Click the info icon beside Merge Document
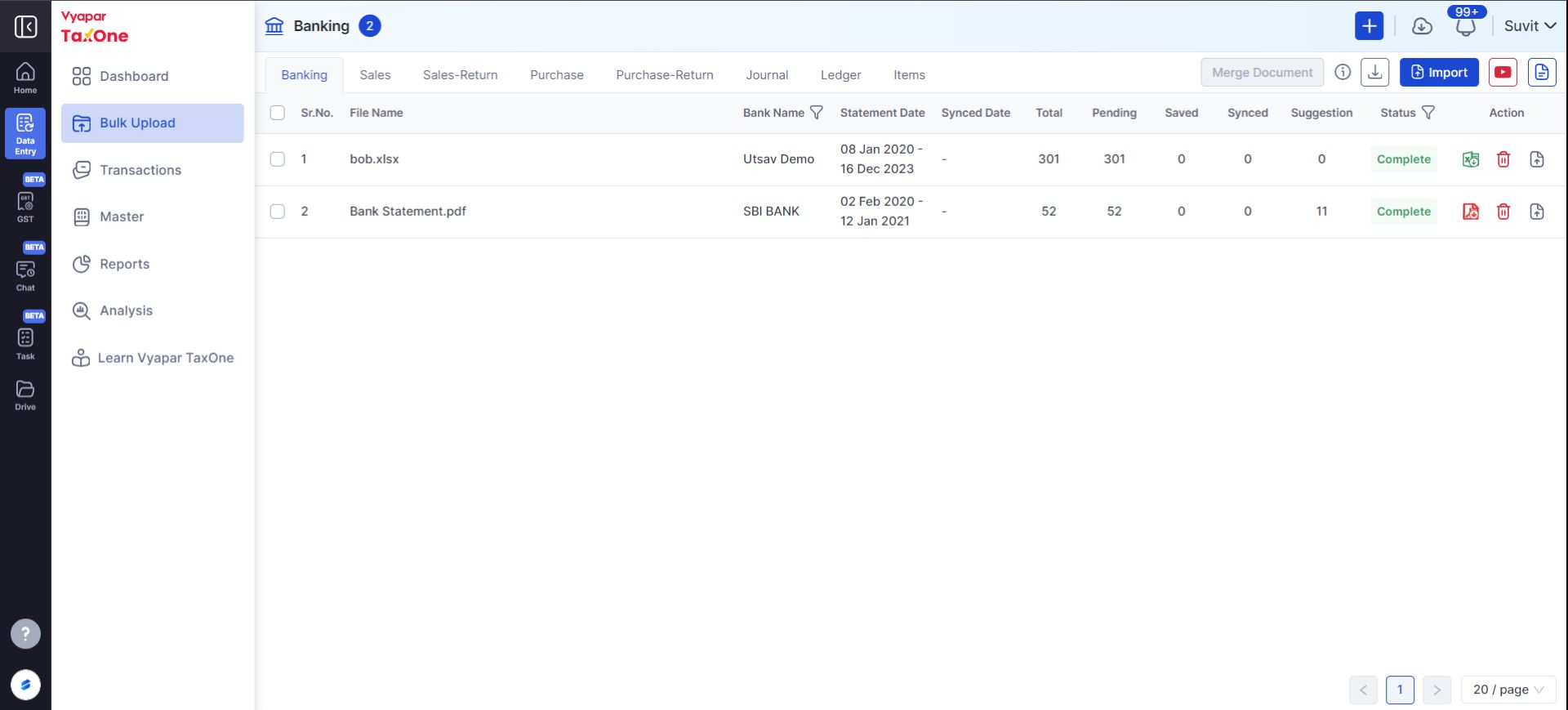The image size is (1568, 710). pyautogui.click(x=1343, y=72)
